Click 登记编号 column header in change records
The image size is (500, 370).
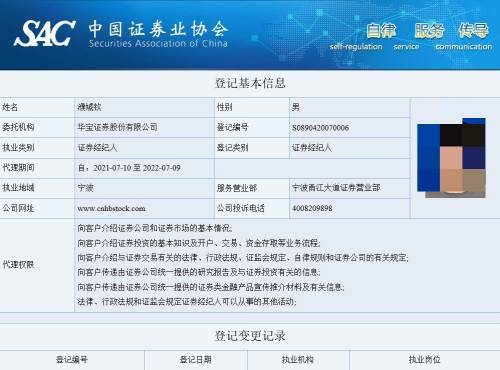(x=72, y=360)
